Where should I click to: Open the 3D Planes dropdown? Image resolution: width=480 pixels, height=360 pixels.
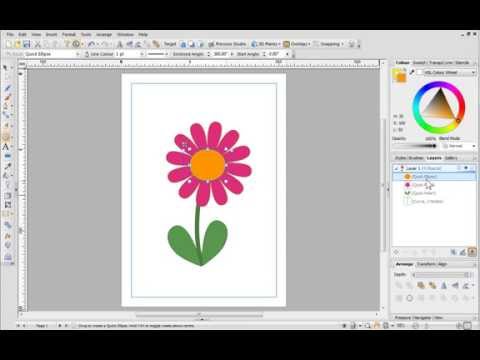[x=266, y=44]
